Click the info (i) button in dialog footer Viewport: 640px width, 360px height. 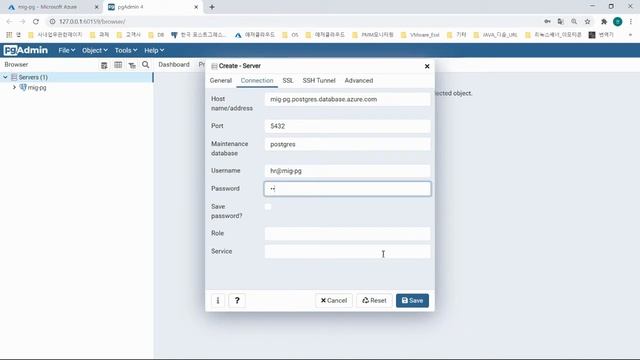pyautogui.click(x=218, y=300)
